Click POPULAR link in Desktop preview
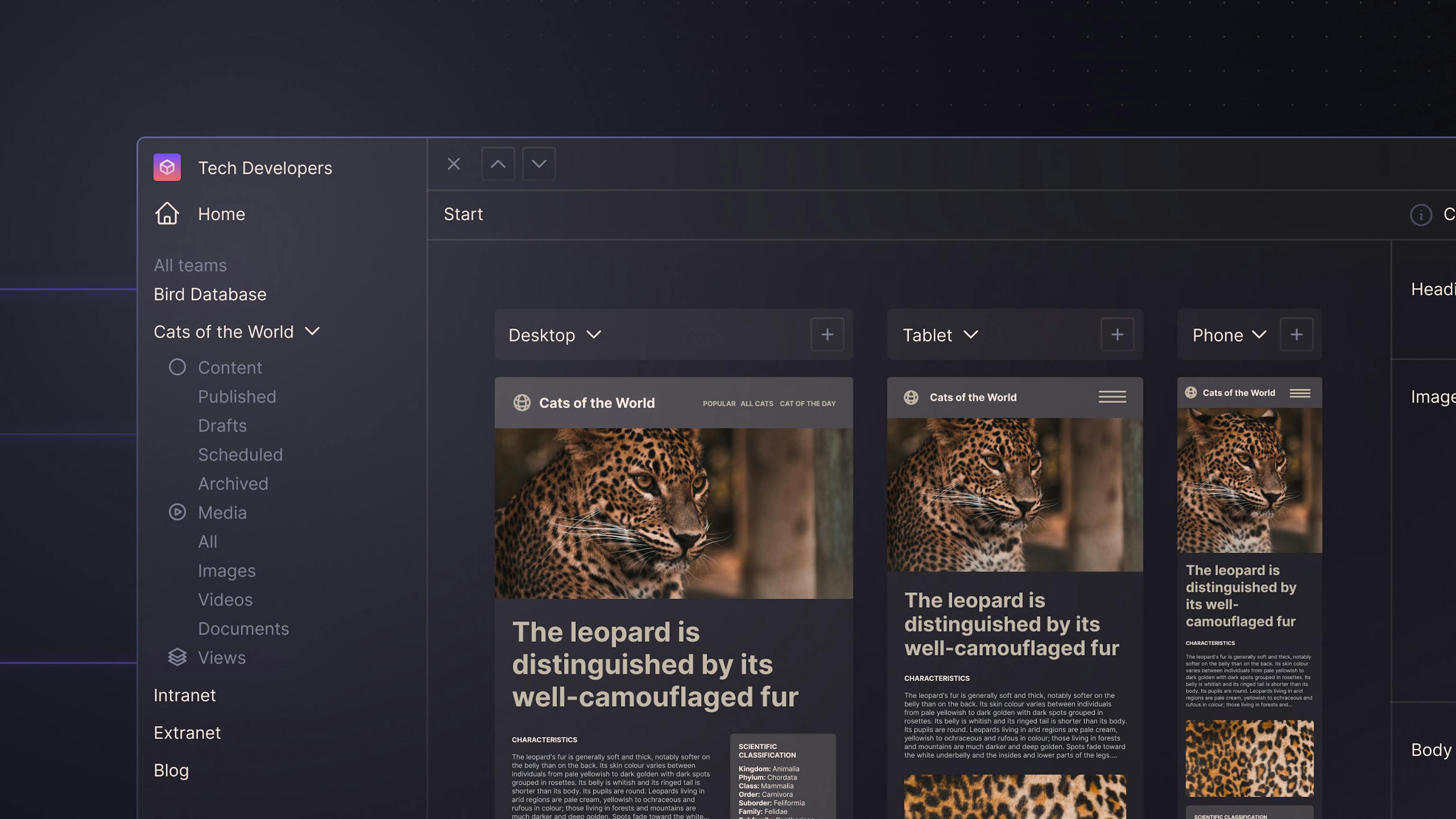The height and width of the screenshot is (819, 1456). pos(719,403)
